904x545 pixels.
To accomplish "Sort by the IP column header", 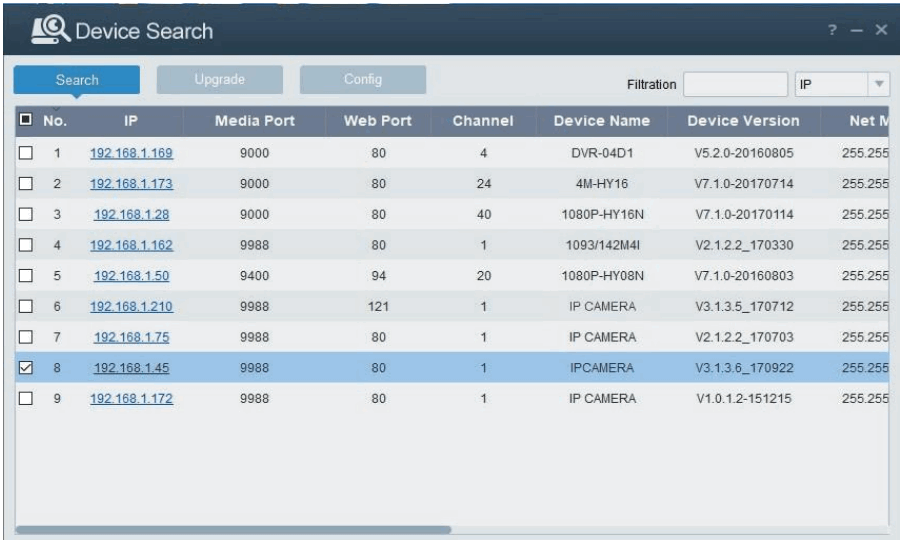I will click(131, 121).
